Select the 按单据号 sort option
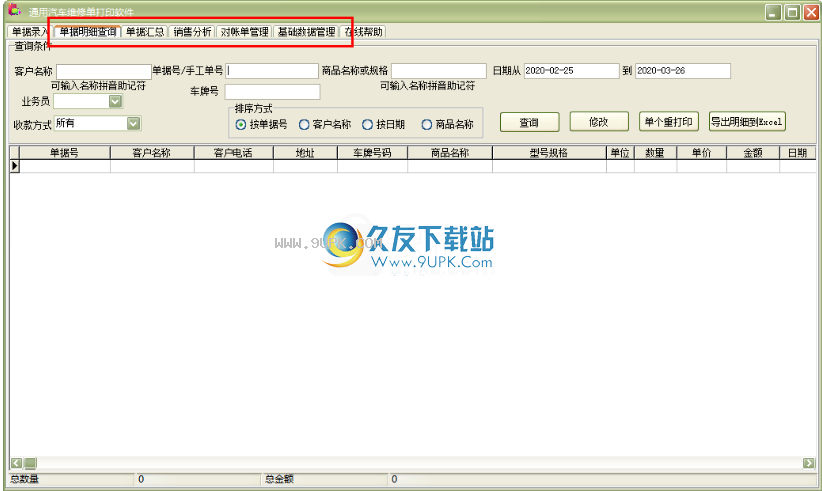 [241, 125]
